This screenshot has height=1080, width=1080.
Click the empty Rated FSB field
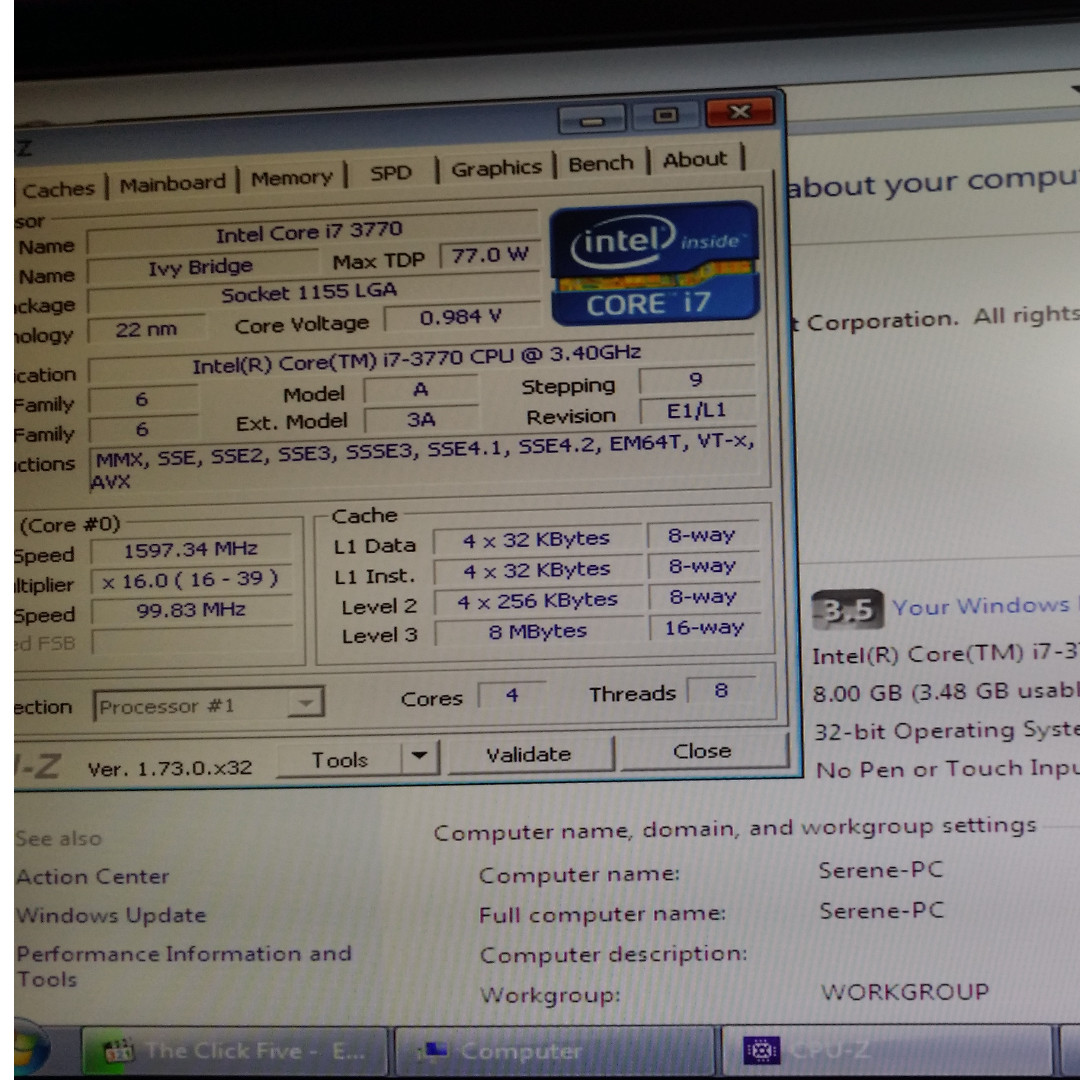(x=192, y=641)
